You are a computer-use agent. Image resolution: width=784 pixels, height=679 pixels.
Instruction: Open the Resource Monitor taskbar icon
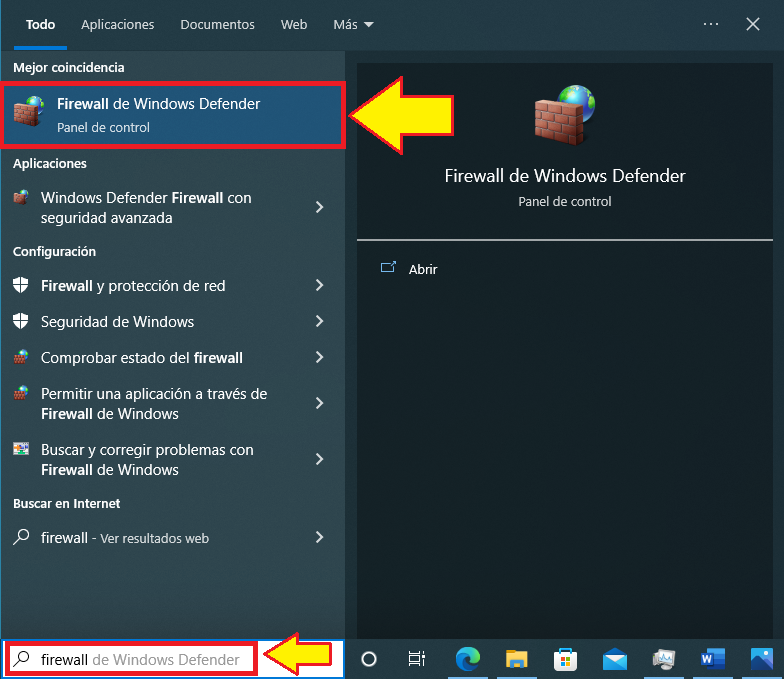663,659
